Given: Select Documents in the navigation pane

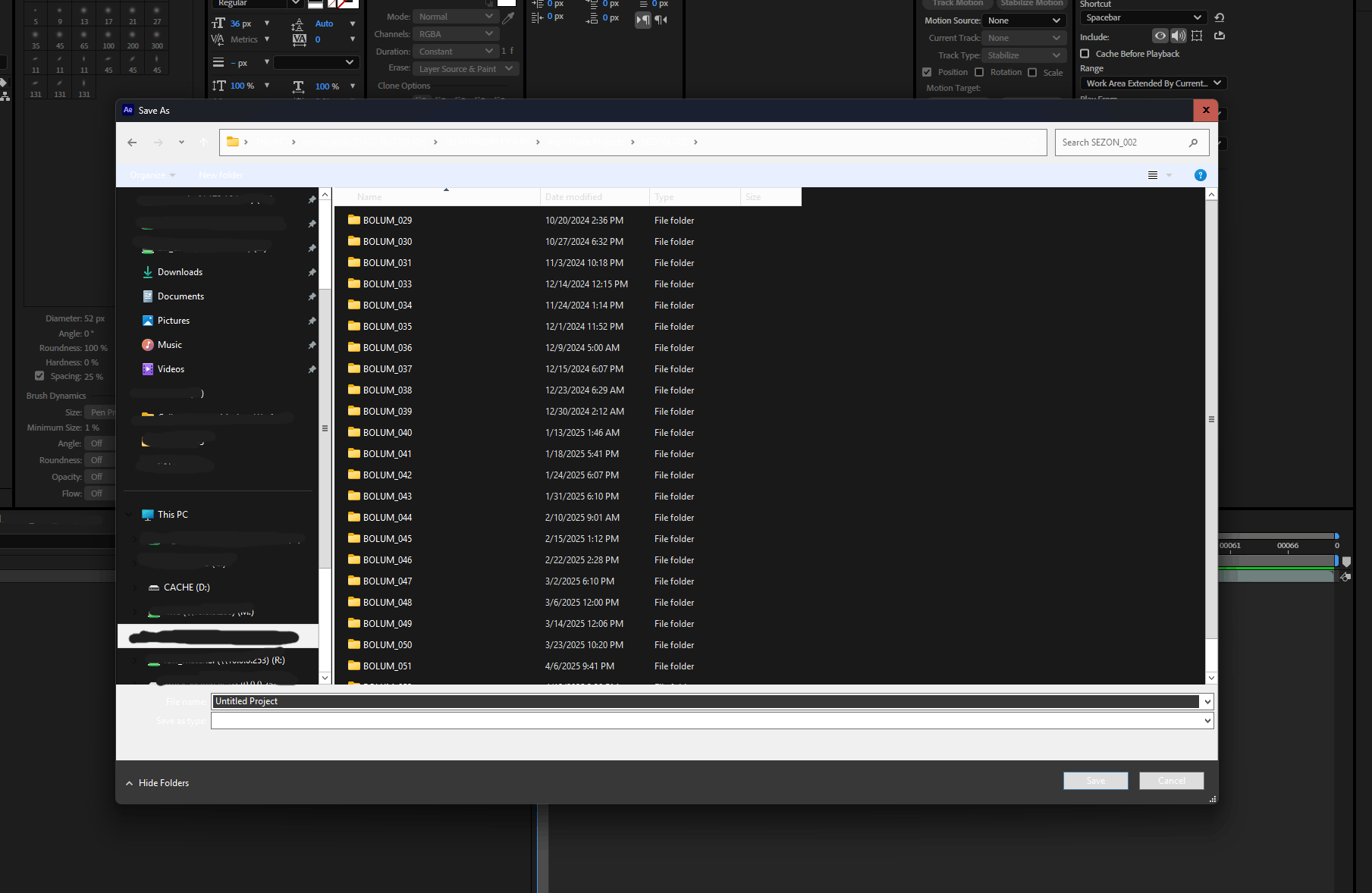Looking at the screenshot, I should [x=181, y=296].
